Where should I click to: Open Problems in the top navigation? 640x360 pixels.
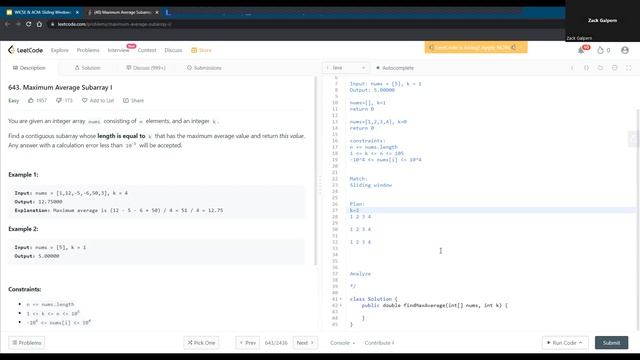(88, 50)
